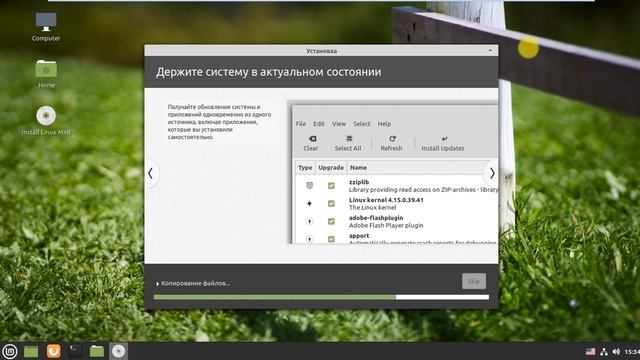Open the file manager from taskbar
Viewport: 640px width, 360px height.
[x=97, y=351]
